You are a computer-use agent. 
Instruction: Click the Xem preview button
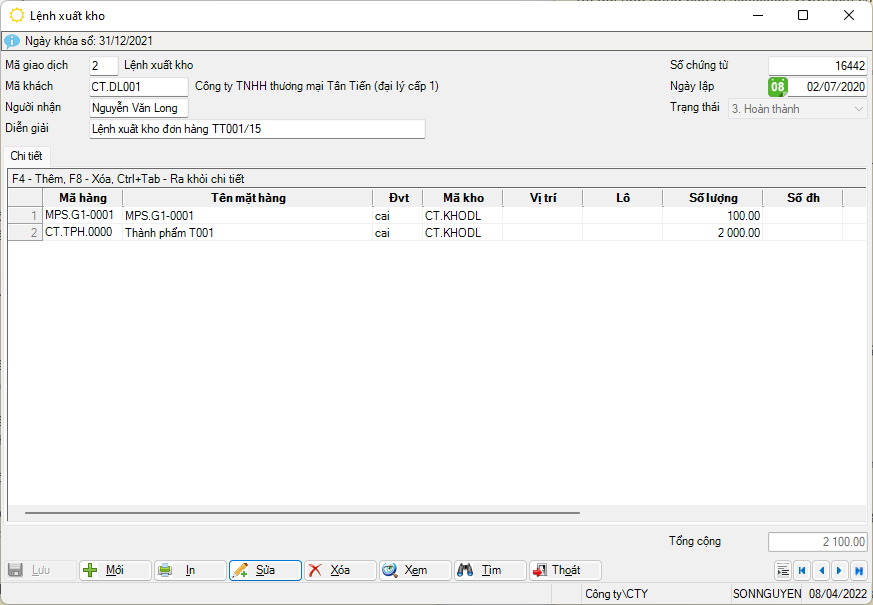coord(415,570)
